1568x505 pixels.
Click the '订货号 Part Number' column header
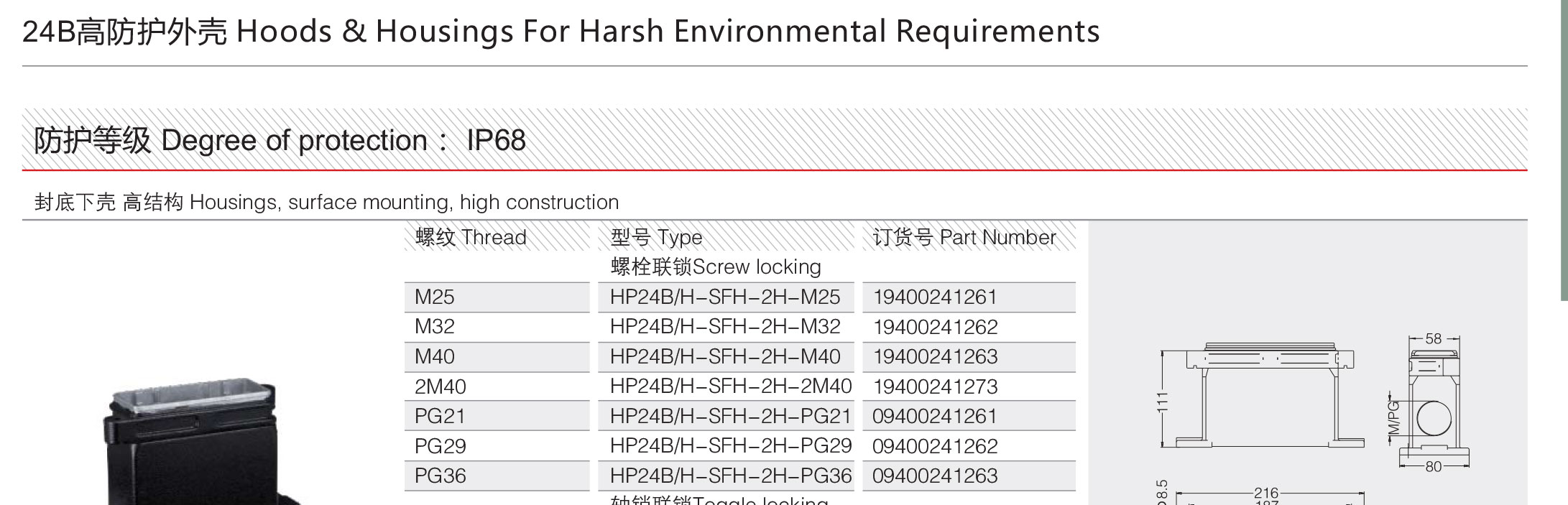[964, 237]
